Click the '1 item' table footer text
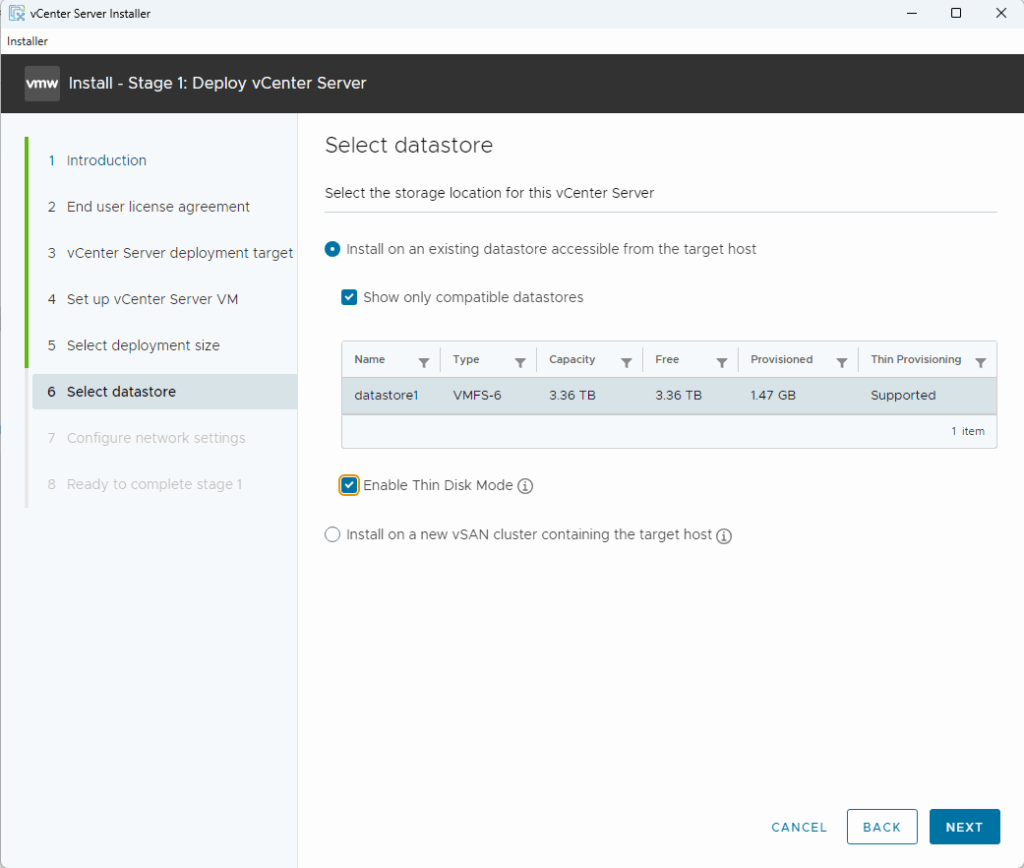1024x868 pixels. tap(967, 432)
